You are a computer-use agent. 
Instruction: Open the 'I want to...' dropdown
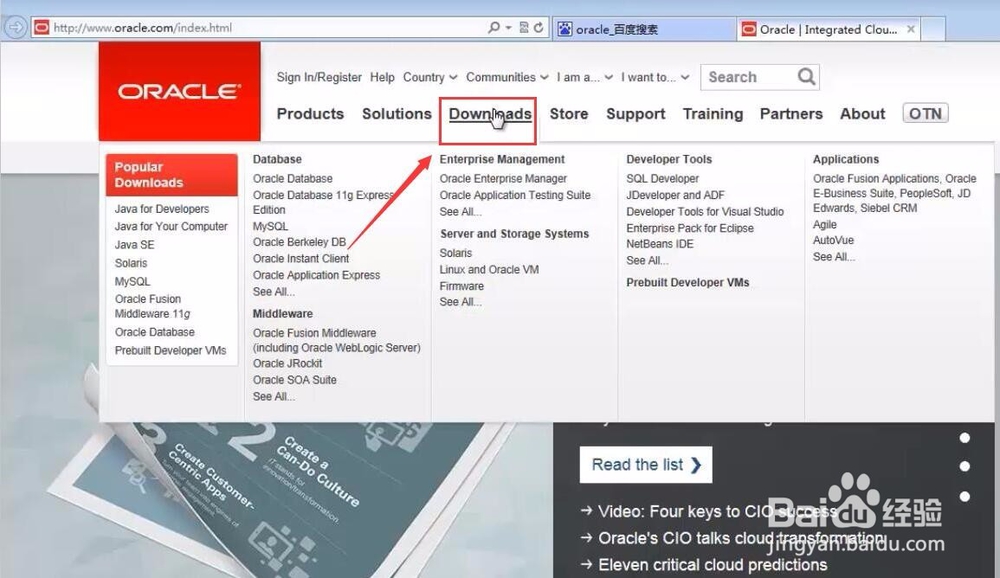tap(655, 77)
